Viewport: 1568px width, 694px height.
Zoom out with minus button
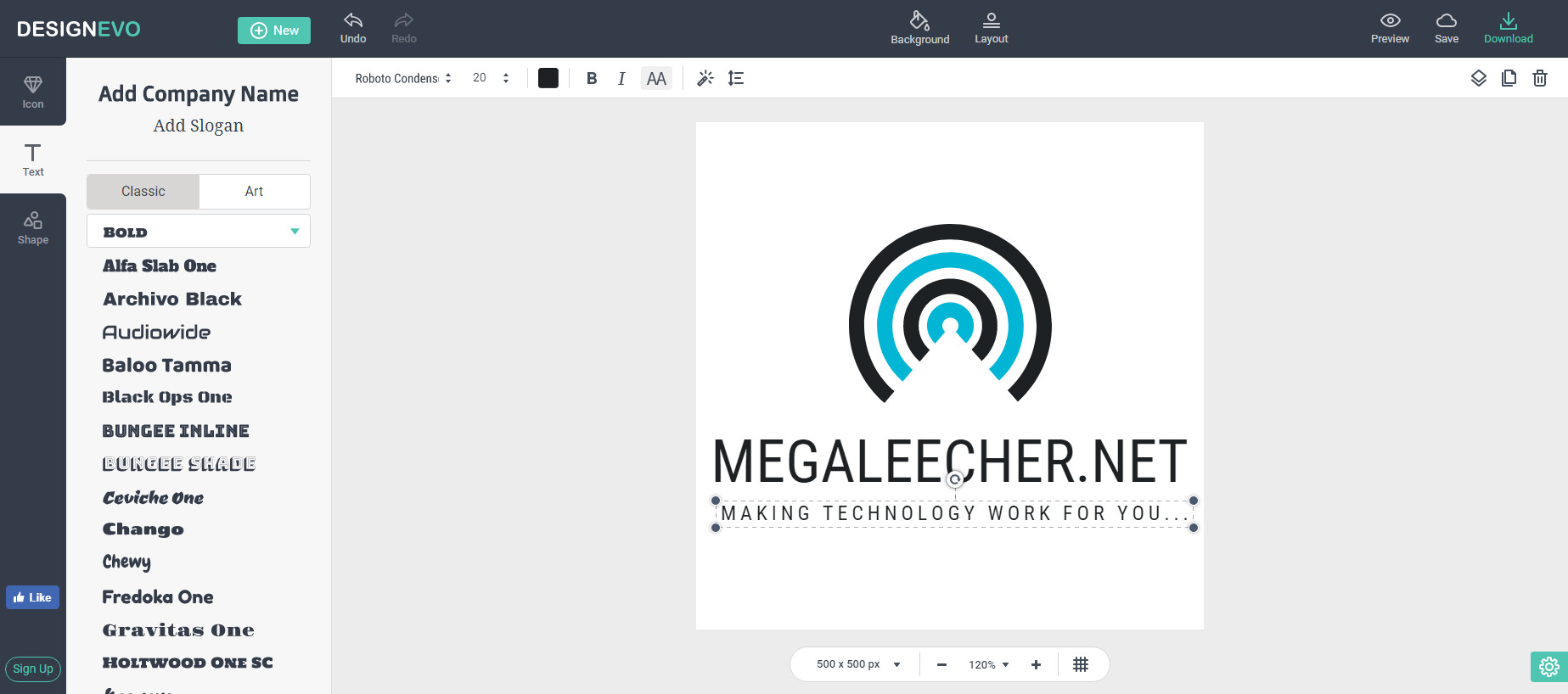pos(941,664)
